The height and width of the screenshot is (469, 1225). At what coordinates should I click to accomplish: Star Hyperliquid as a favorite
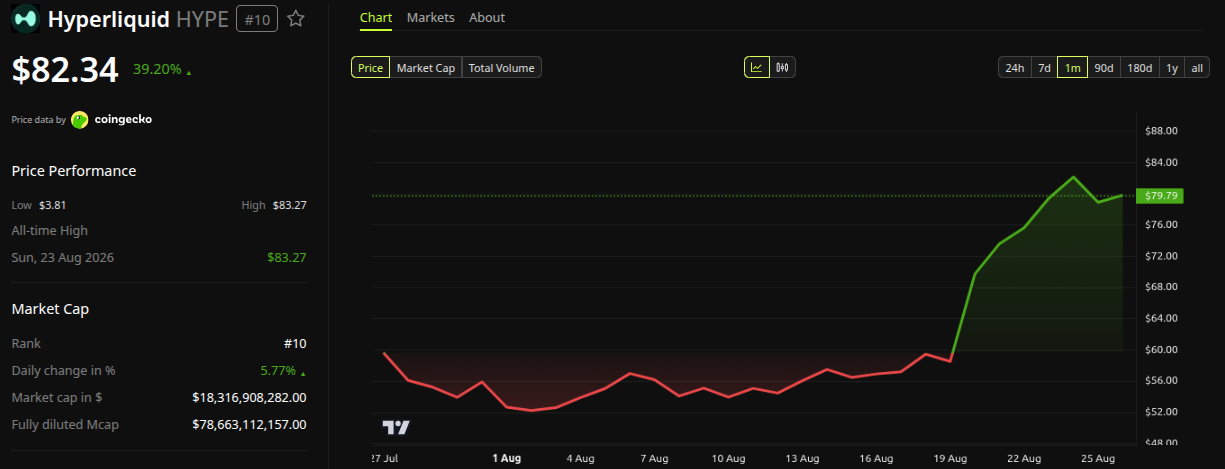tap(296, 19)
